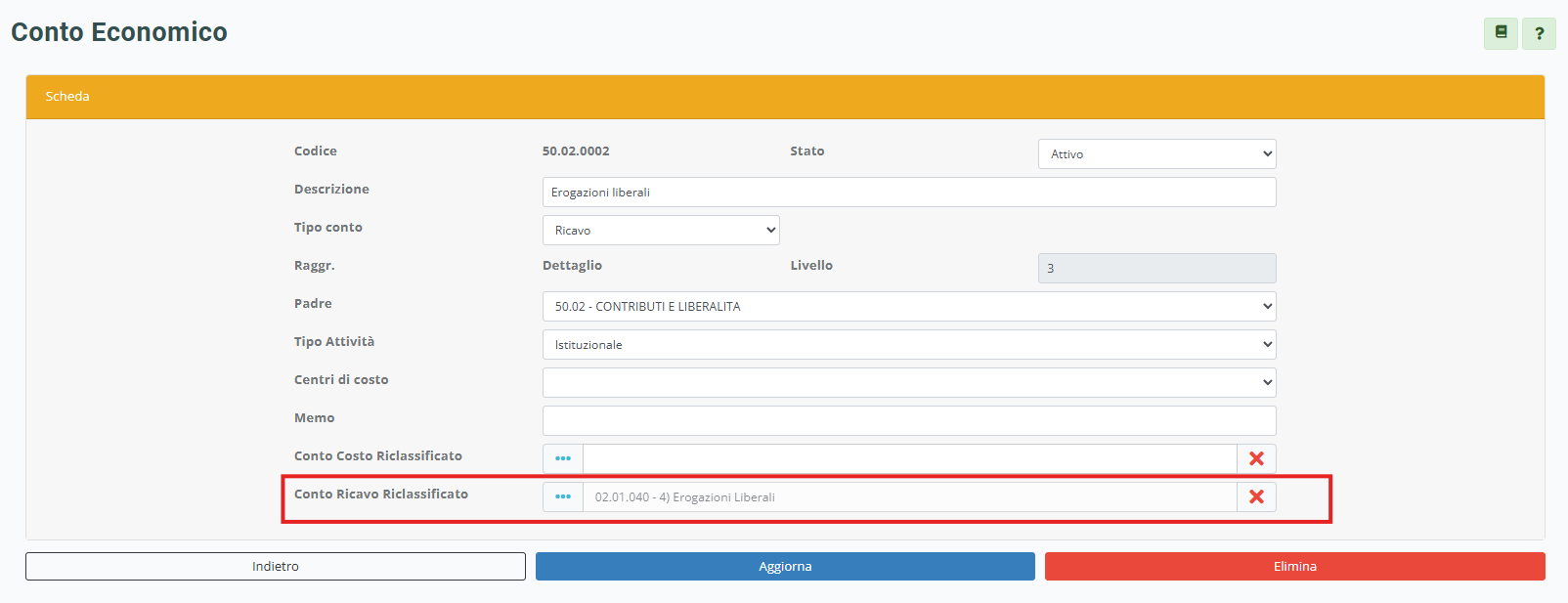Open lookup dots for Conto Costo Riclassificato
Image resolution: width=1568 pixels, height=603 pixels.
pos(563,458)
